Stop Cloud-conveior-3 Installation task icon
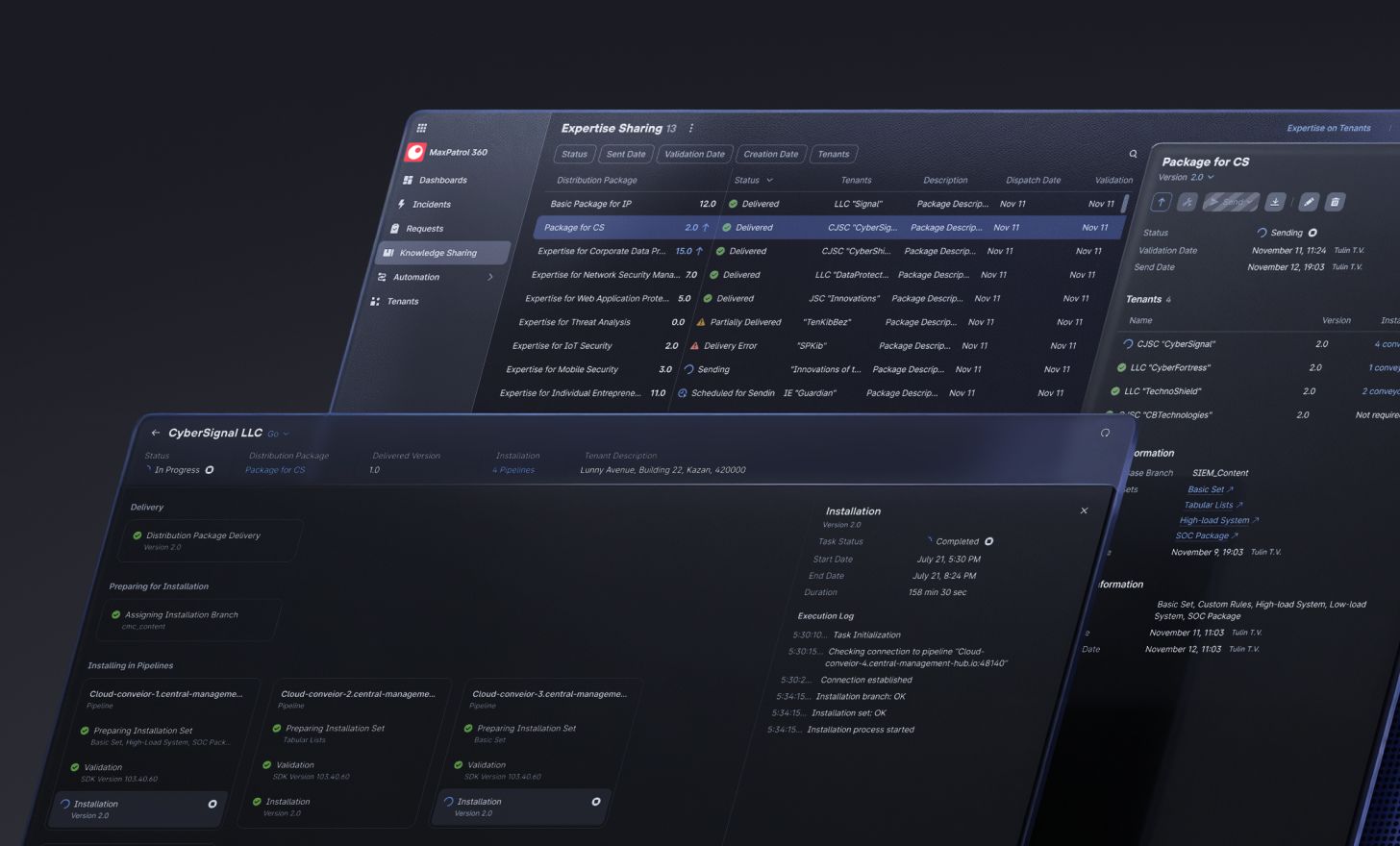Screen dimensions: 1400x846 coord(596,802)
